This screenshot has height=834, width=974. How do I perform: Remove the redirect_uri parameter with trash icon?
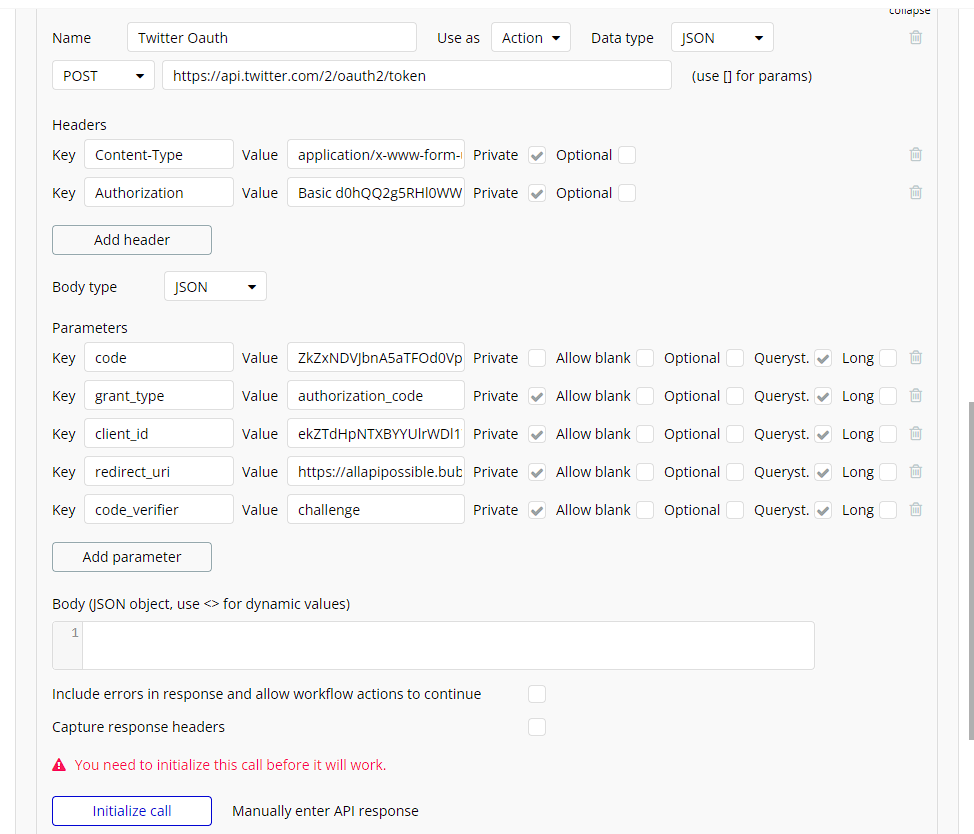pyautogui.click(x=915, y=472)
